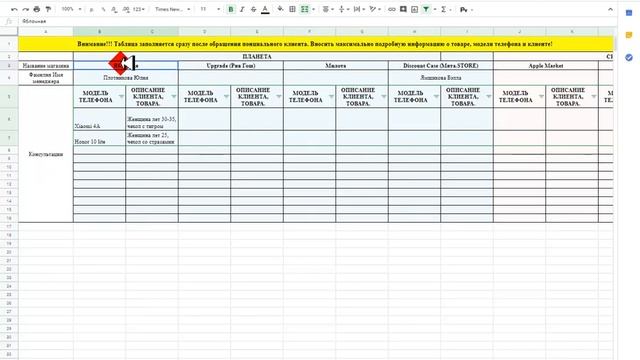
Task: Open filter arrow for Apple Market ОПИСАНИЕ КЛИЕНТА
Action: tap(594, 97)
